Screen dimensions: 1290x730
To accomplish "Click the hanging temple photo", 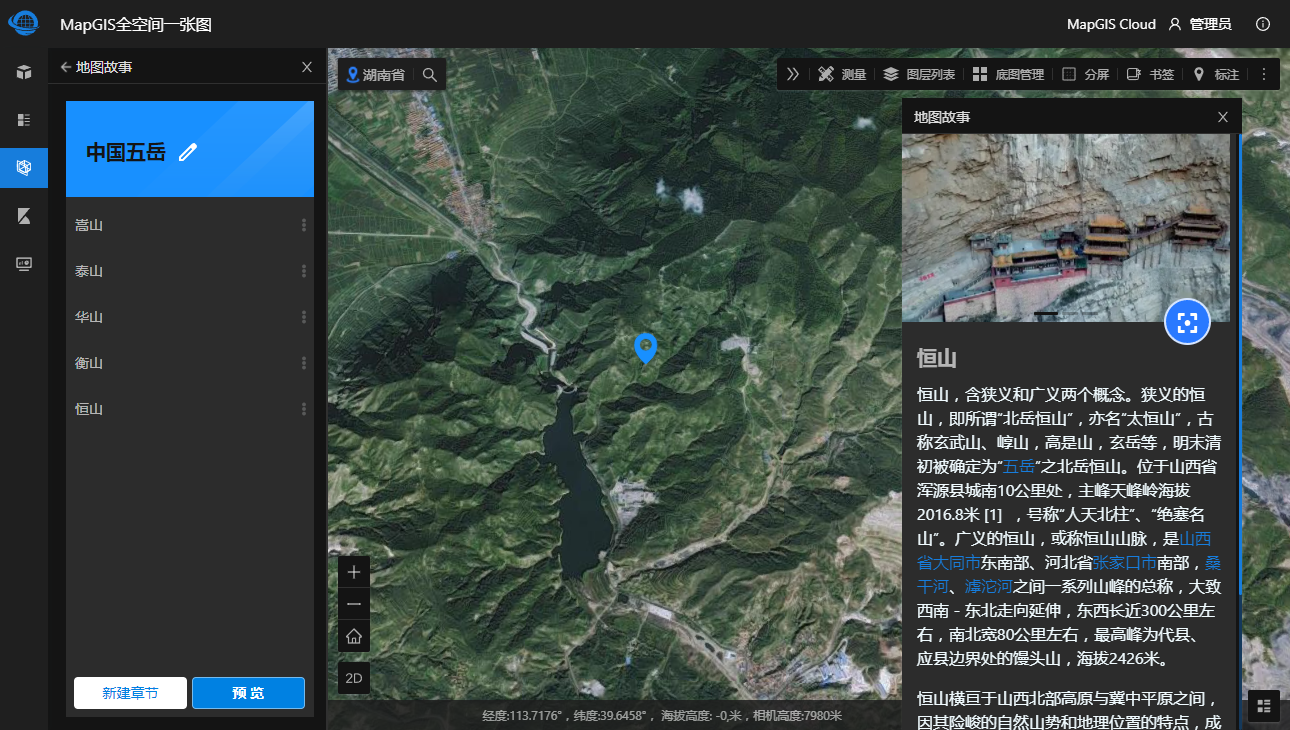I will 1066,227.
